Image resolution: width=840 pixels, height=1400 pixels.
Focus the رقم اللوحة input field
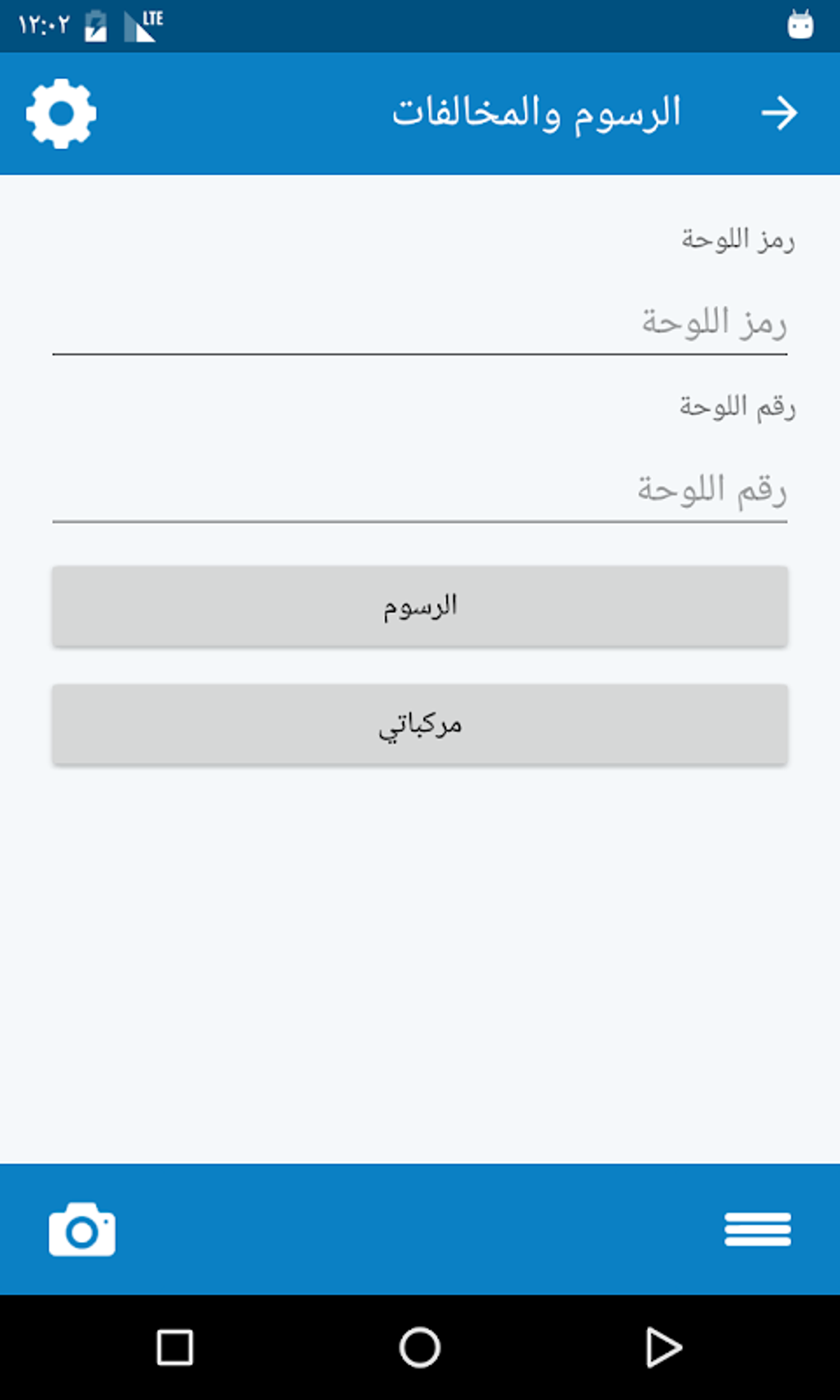[420, 490]
